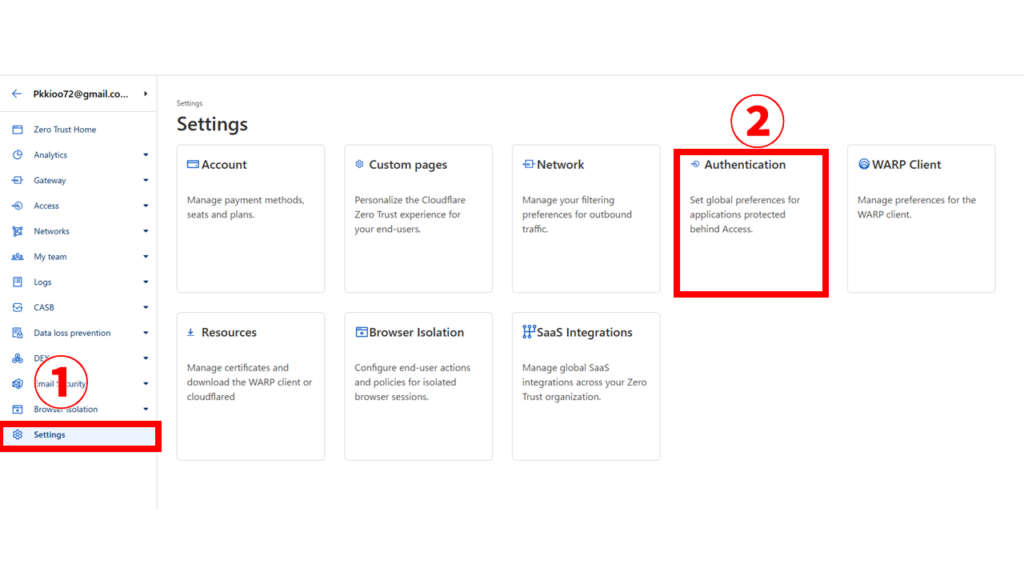Open the SaaS Integrations card
Viewport: 1024px width, 576px height.
586,386
